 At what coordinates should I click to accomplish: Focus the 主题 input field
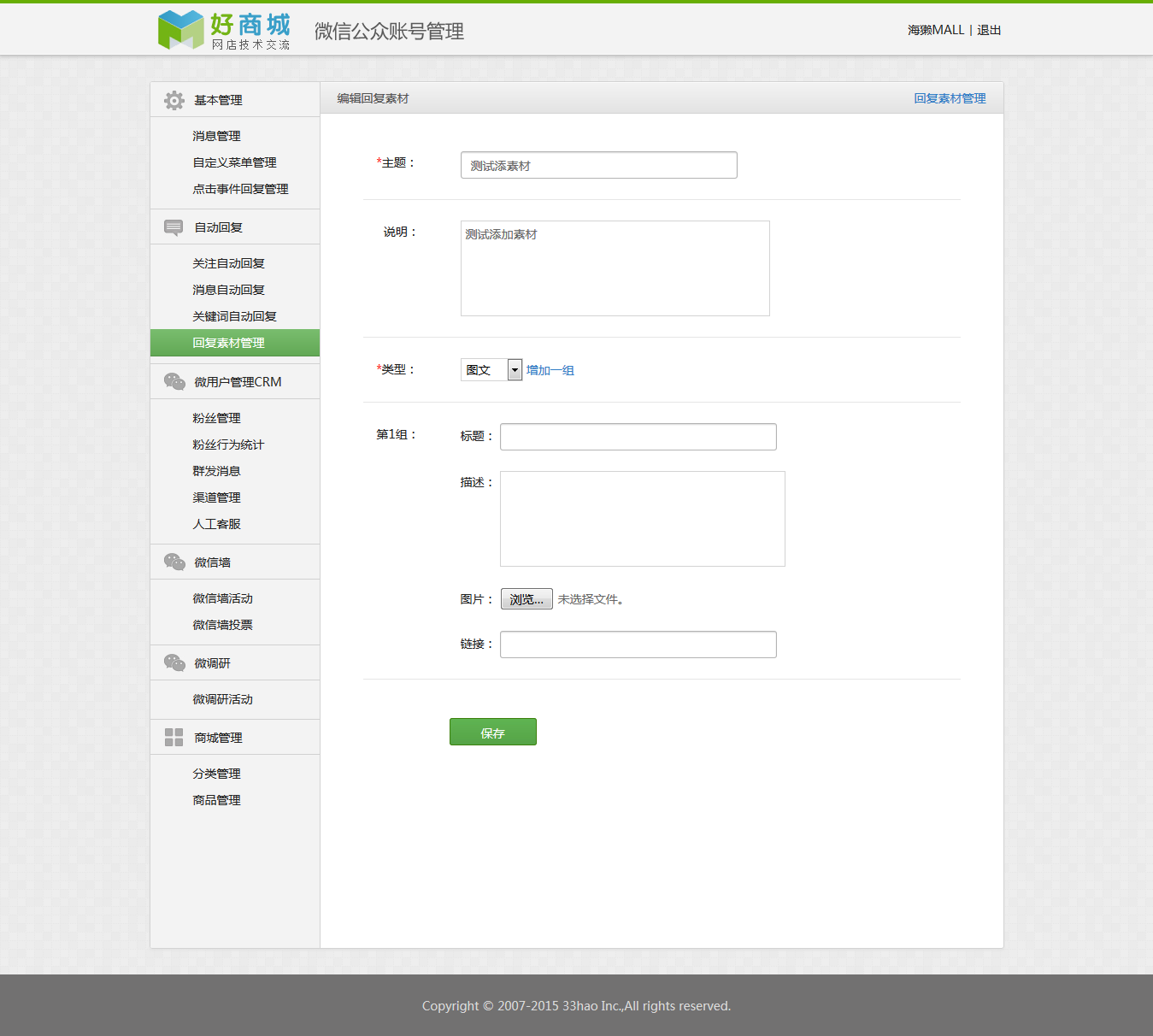coord(599,165)
